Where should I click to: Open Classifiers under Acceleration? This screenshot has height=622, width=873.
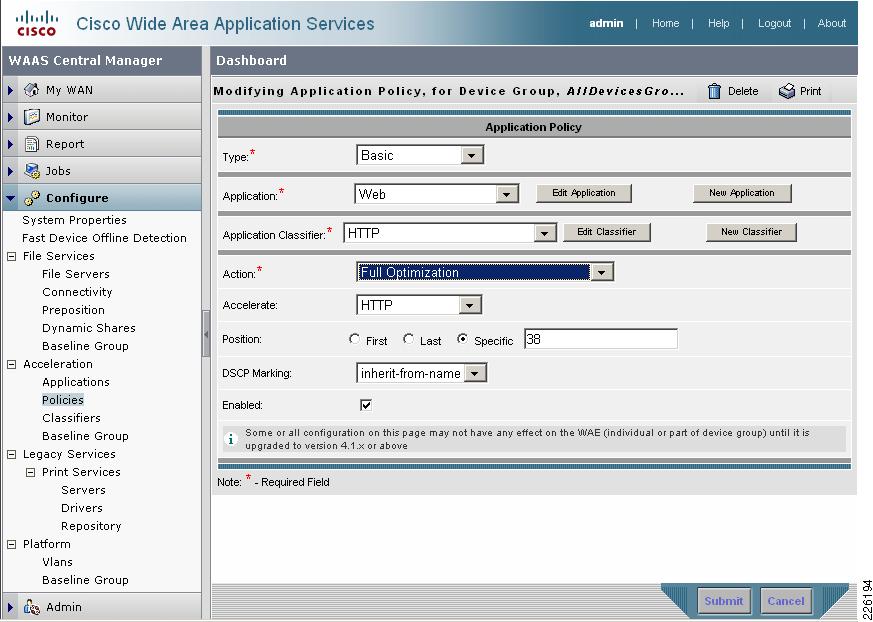[x=71, y=418]
